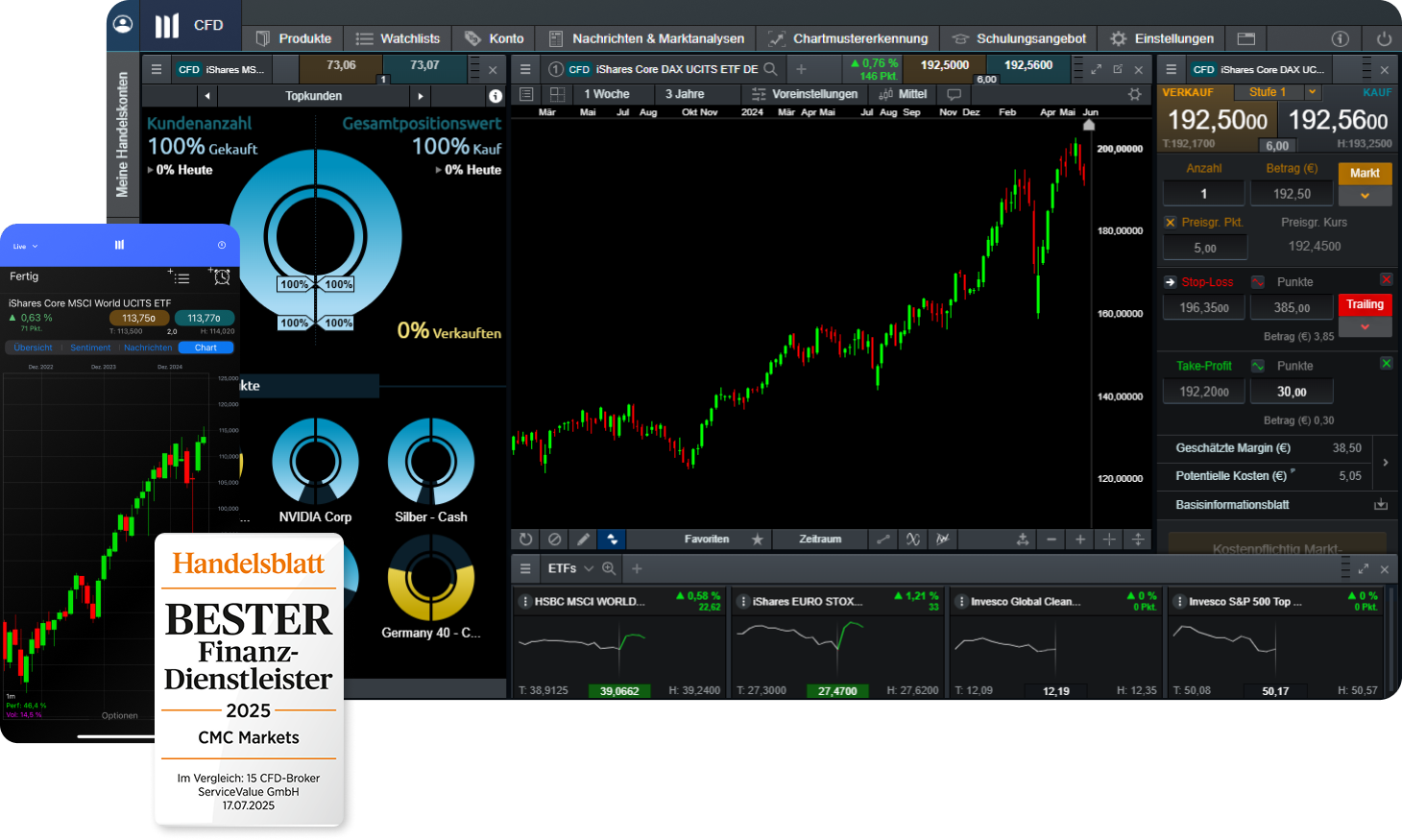
Task: Remove Take-Profit using the green X
Action: 1386,363
